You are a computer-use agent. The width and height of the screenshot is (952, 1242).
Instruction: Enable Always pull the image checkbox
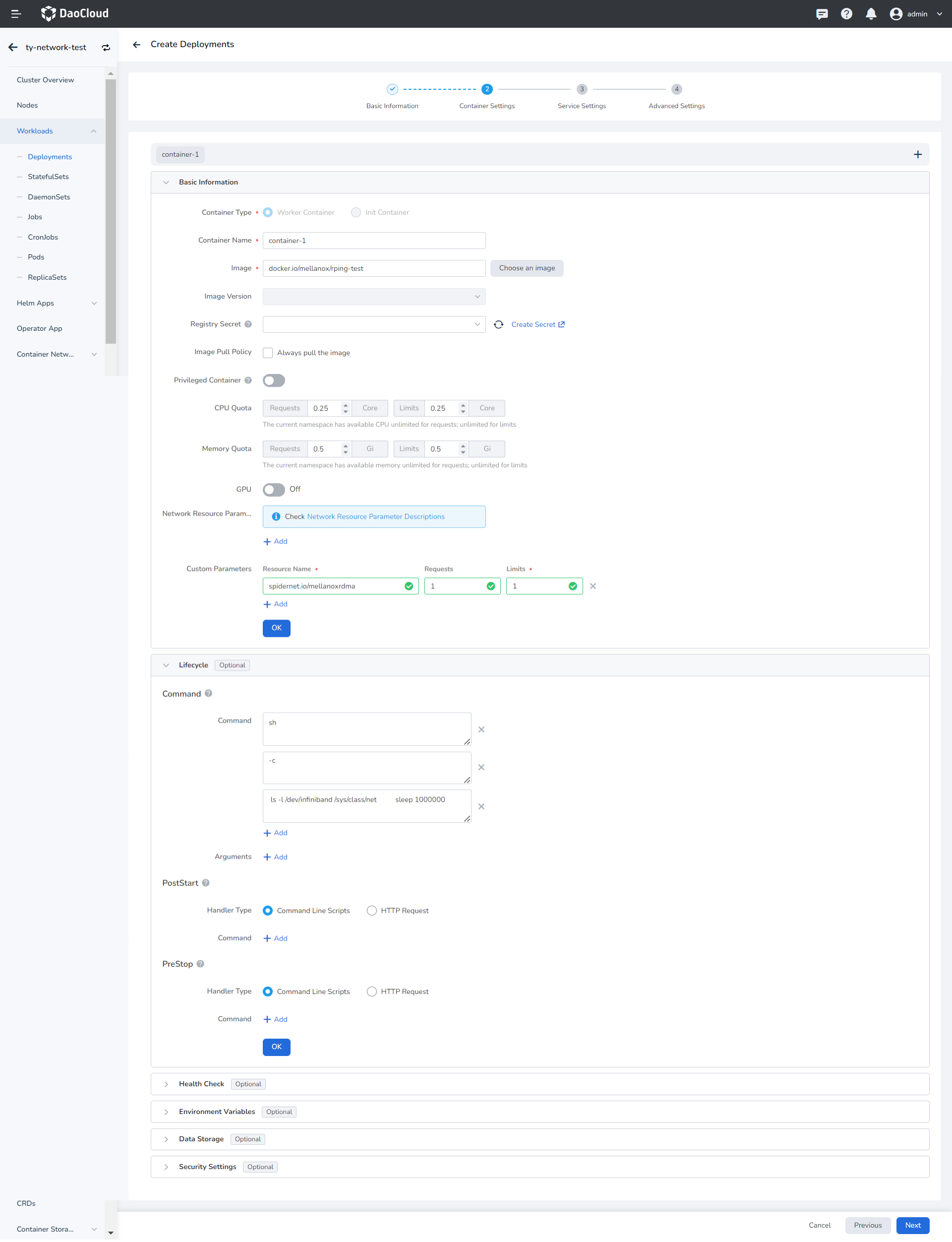[x=268, y=353]
